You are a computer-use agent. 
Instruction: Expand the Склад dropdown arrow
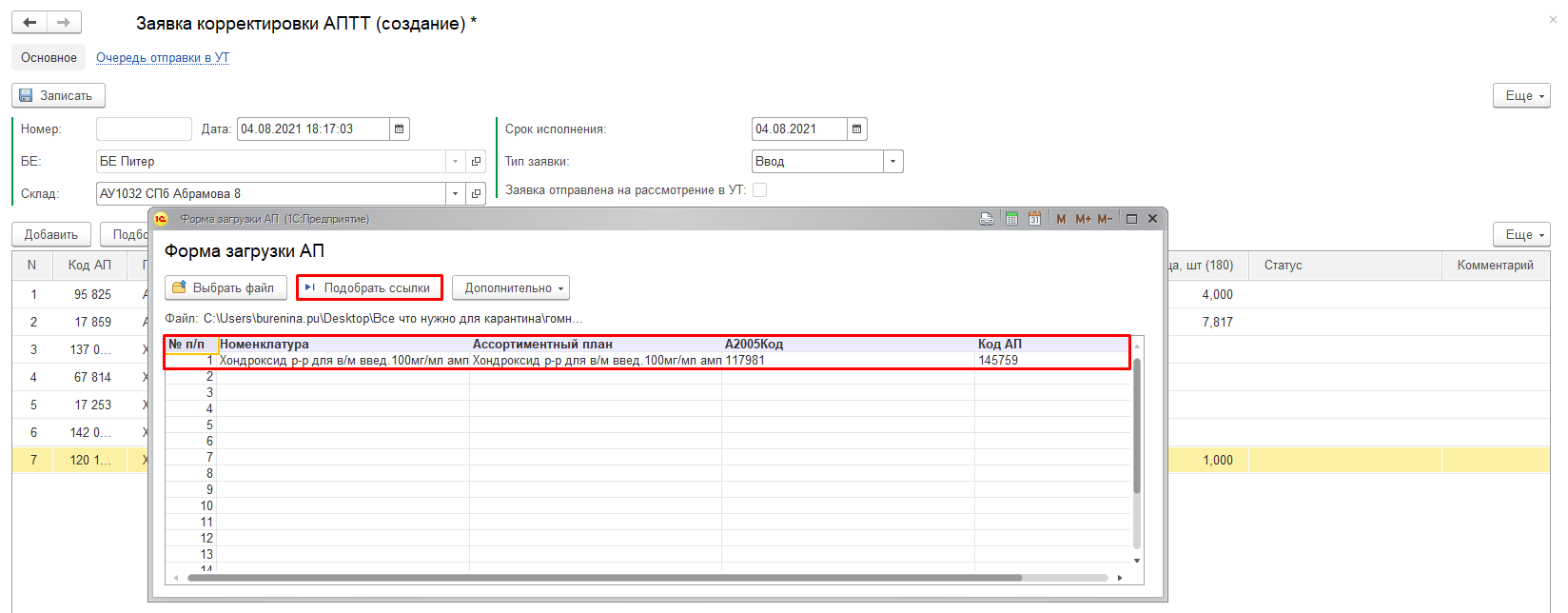455,194
